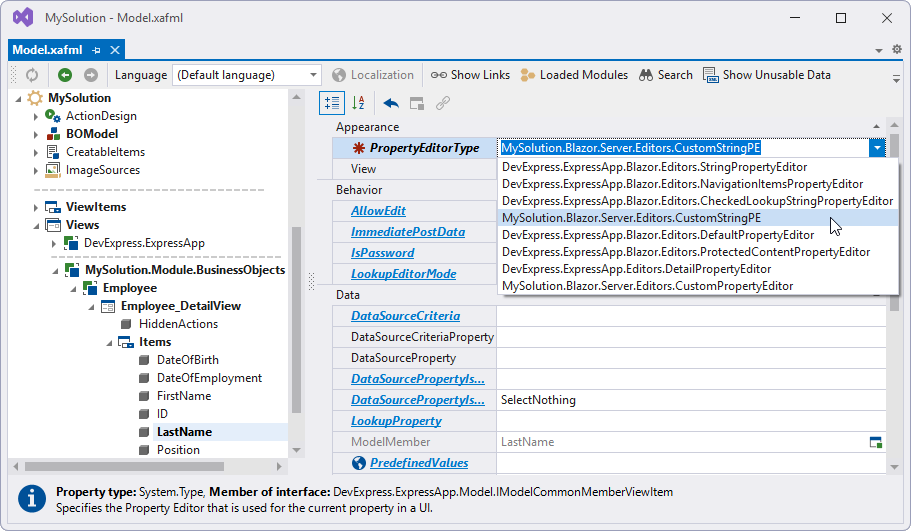
Task: Expand the BOModel node
Action: [x=35, y=135]
